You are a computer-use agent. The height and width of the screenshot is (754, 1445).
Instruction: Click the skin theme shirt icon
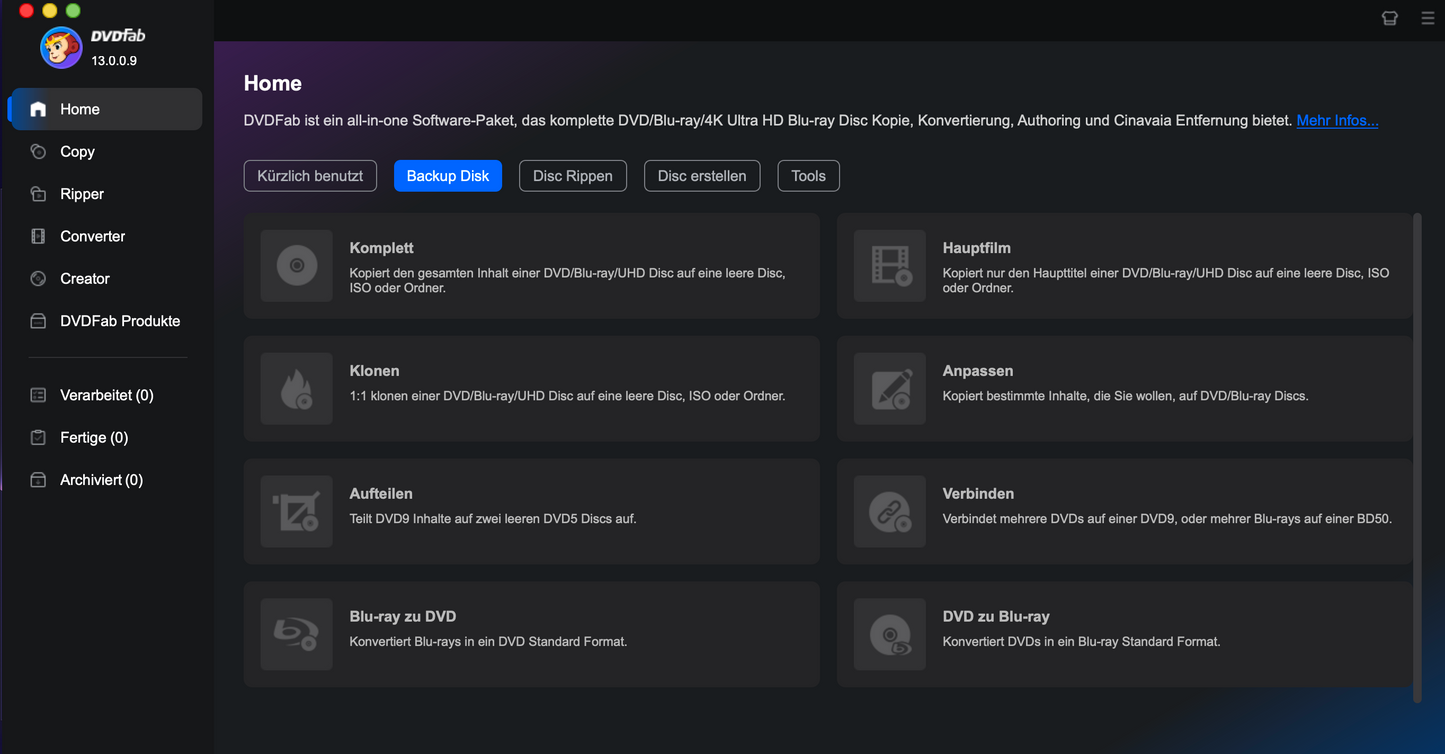(1389, 18)
